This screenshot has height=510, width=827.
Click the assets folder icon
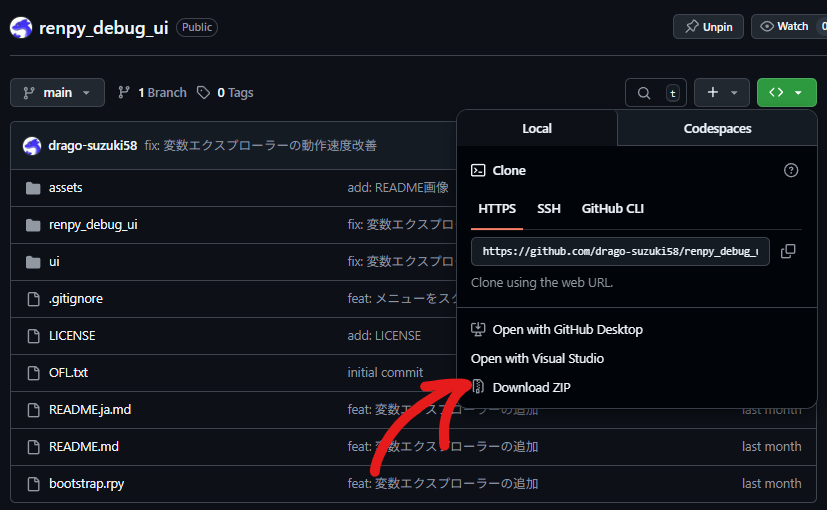(x=33, y=188)
